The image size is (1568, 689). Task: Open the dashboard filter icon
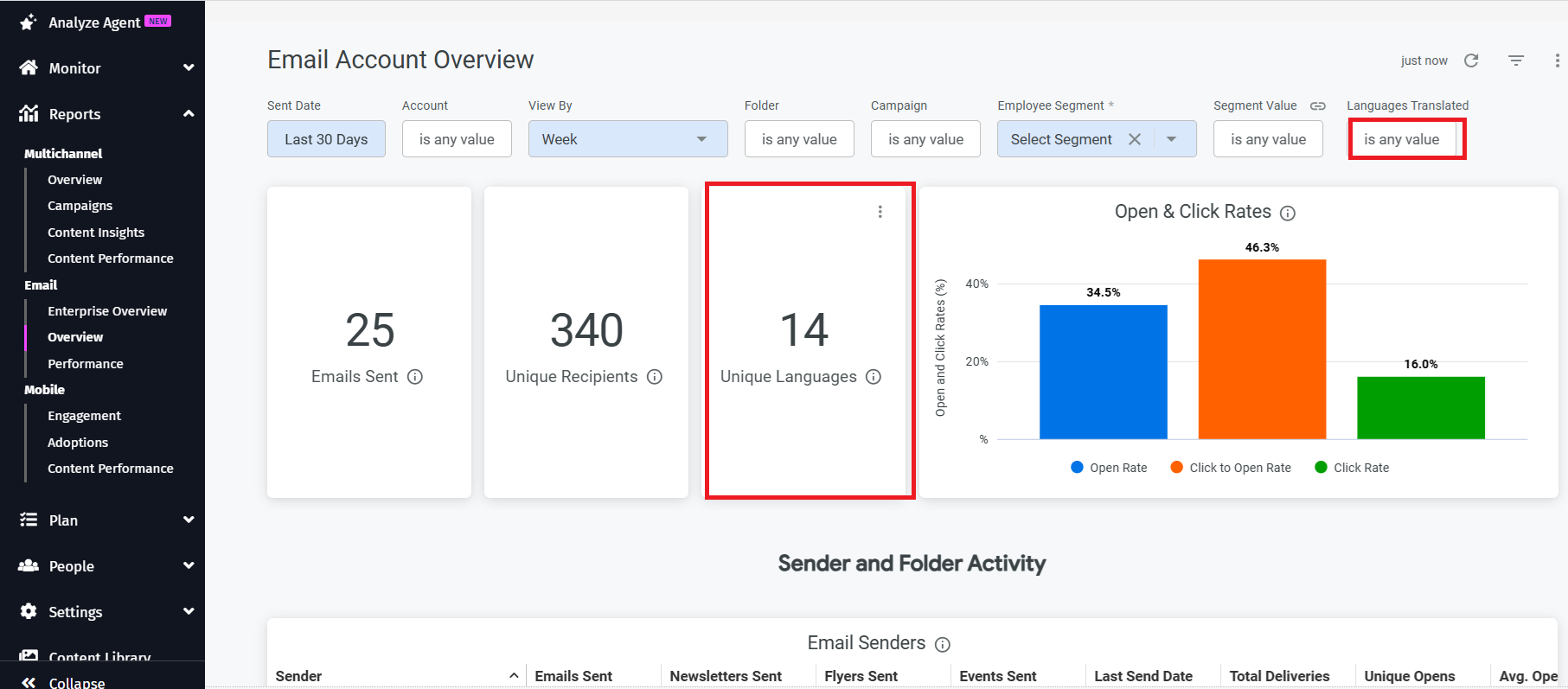point(1516,61)
